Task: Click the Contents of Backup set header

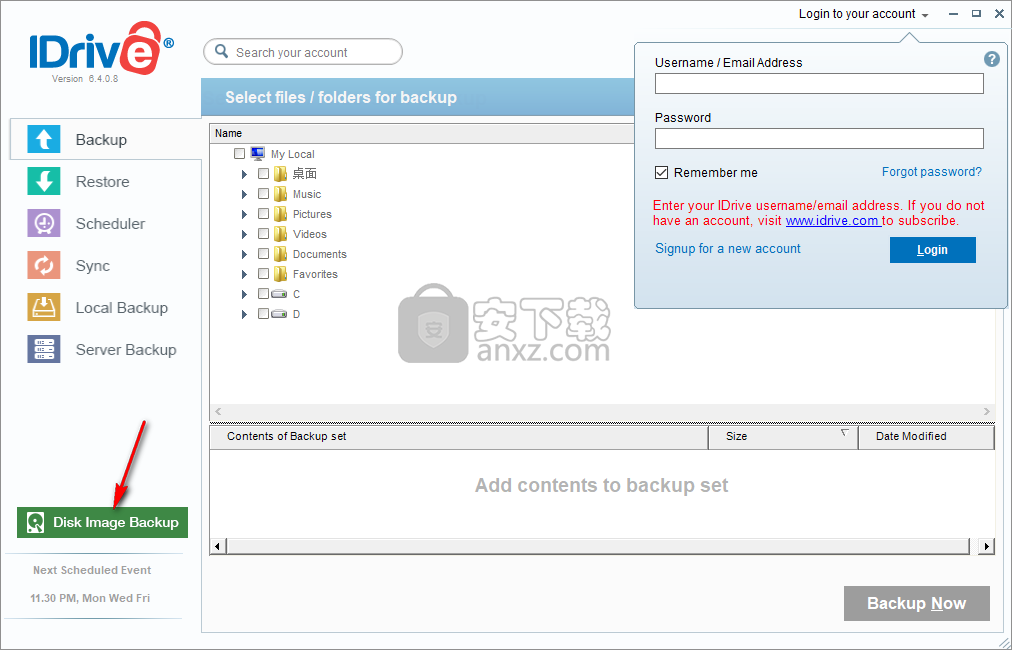Action: [x=459, y=436]
